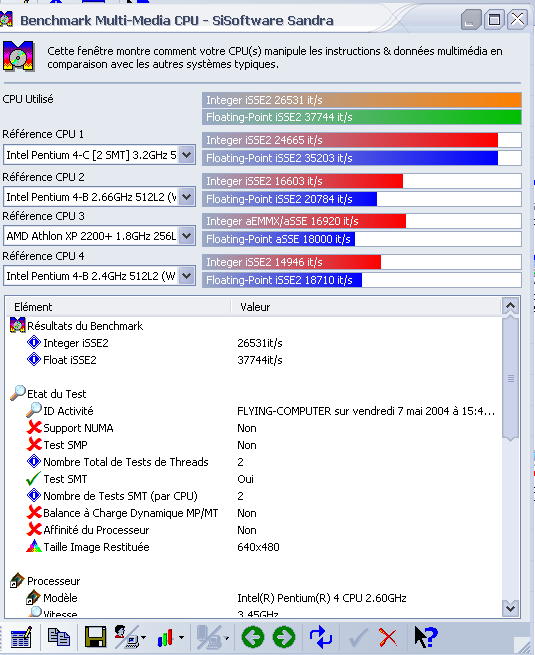
Task: Open the report wizard calendar icon
Action: (x=21, y=637)
